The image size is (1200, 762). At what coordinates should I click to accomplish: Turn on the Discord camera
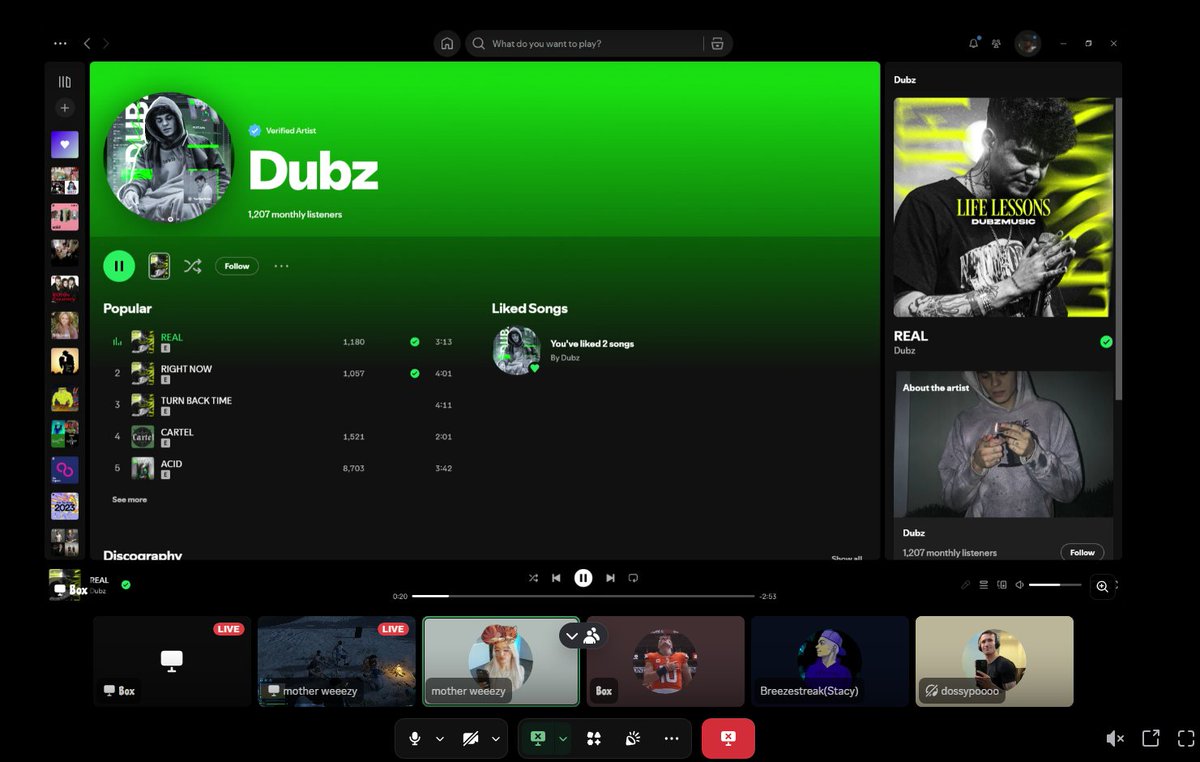coord(470,738)
